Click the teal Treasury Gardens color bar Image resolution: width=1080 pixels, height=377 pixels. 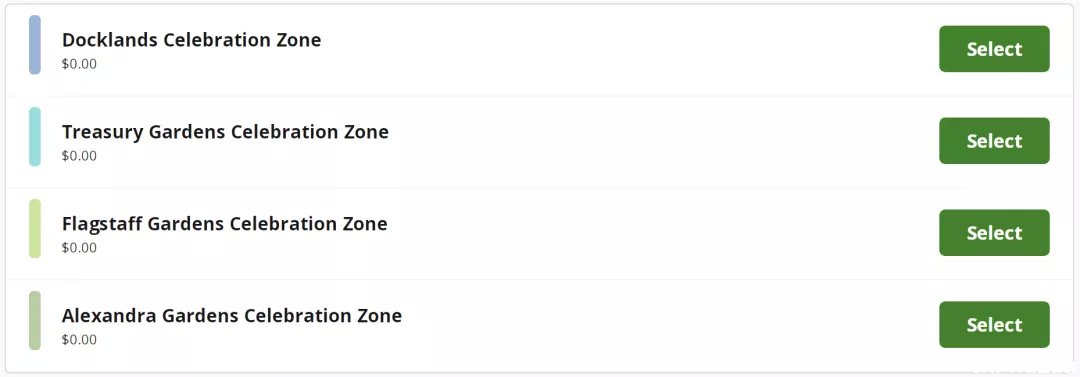(34, 136)
